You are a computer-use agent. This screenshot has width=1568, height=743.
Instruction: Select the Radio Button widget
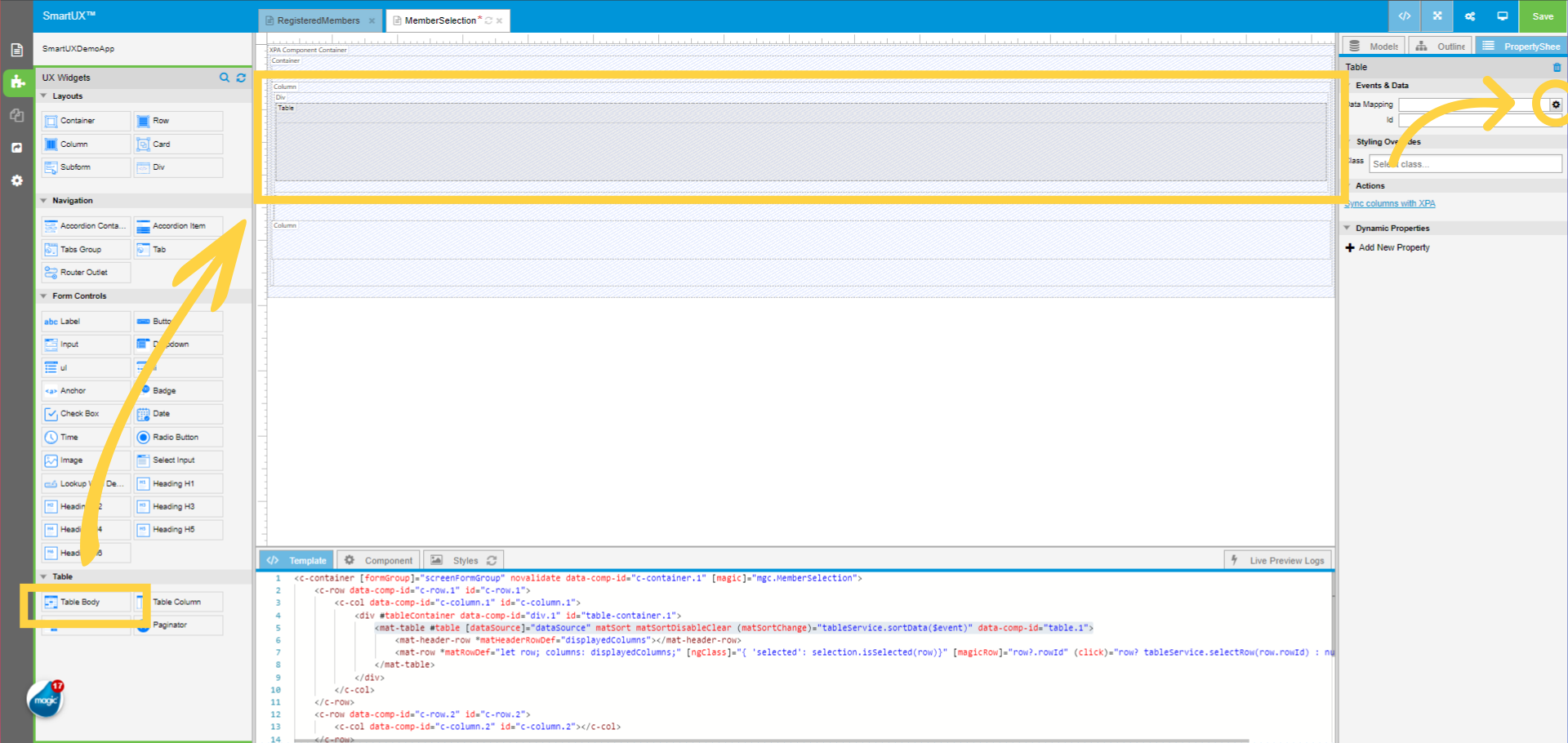point(175,438)
